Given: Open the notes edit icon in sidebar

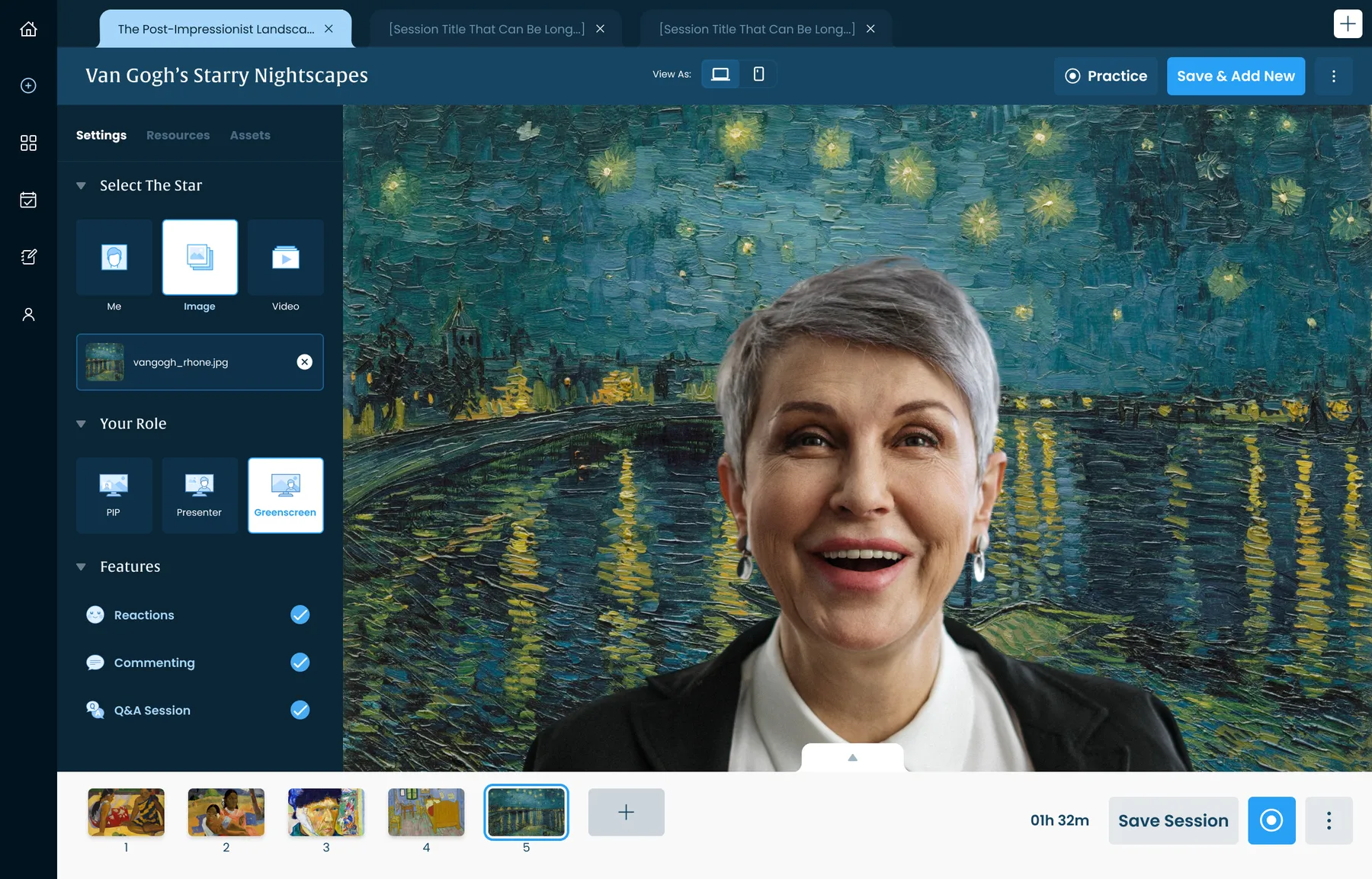Looking at the screenshot, I should 28,257.
